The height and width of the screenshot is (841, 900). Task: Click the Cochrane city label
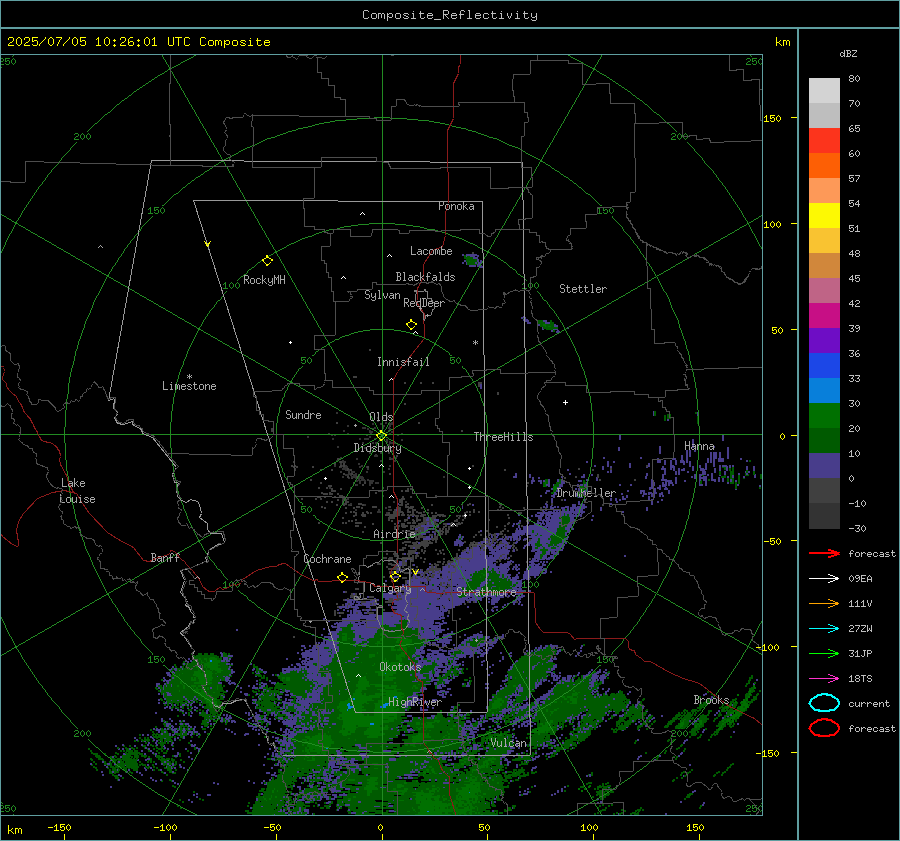tap(327, 559)
